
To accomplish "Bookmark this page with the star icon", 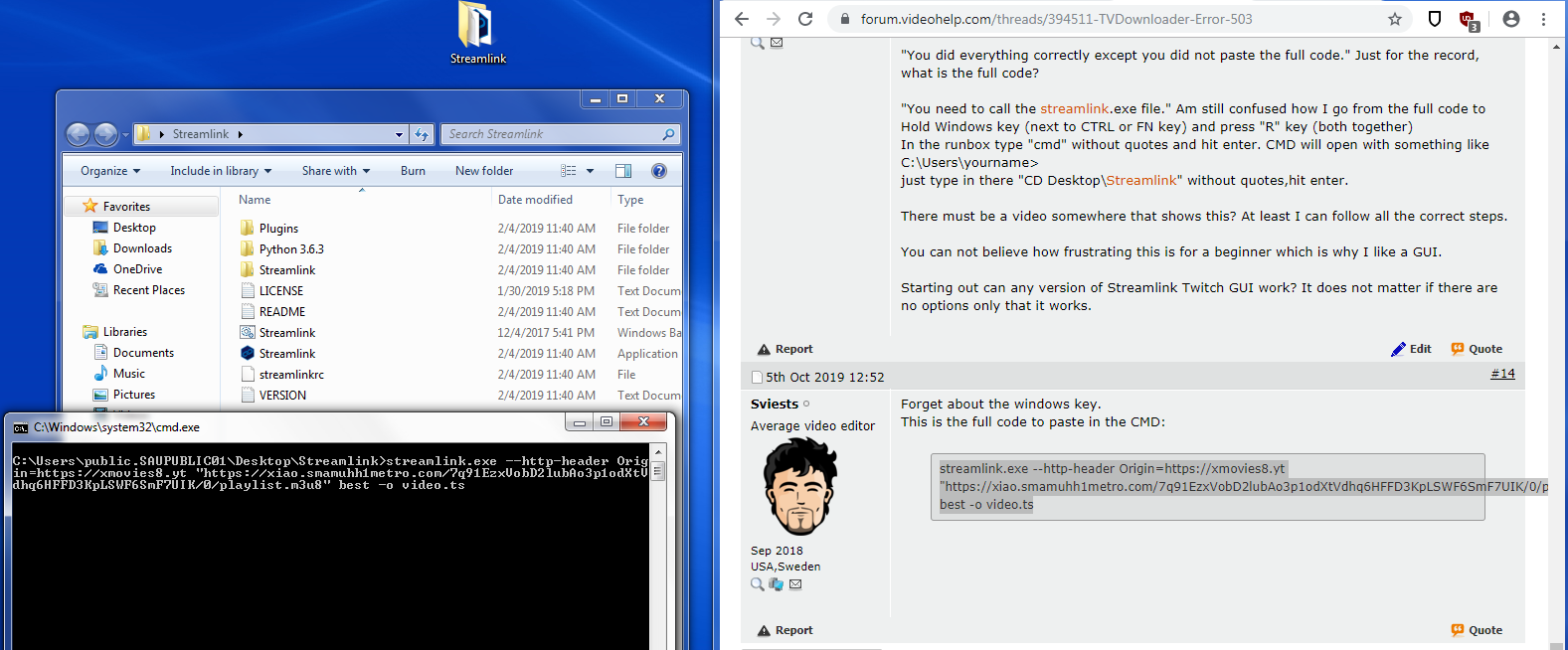I will point(1395,19).
